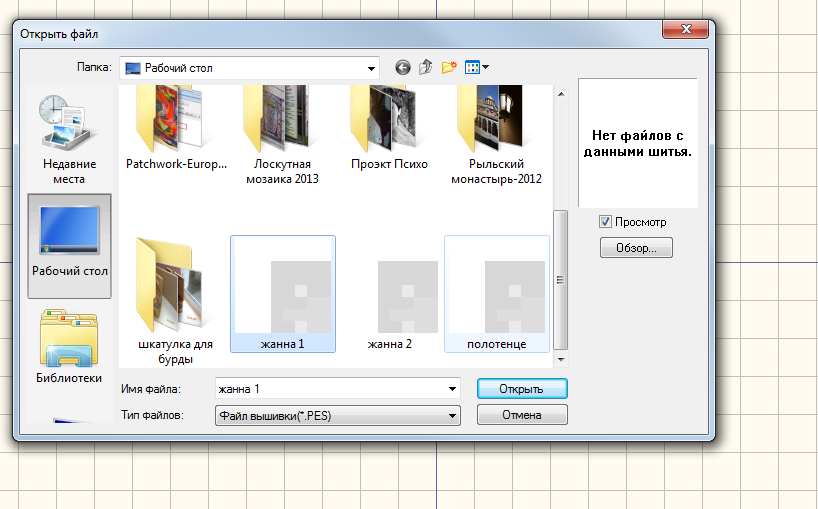
Task: Open the Тип файлов dropdown
Action: 338,416
